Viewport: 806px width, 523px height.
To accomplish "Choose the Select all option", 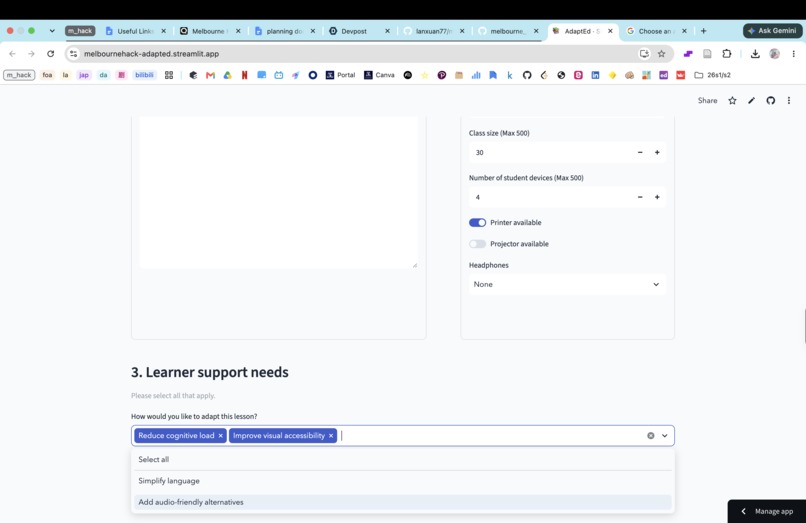I will (402, 459).
